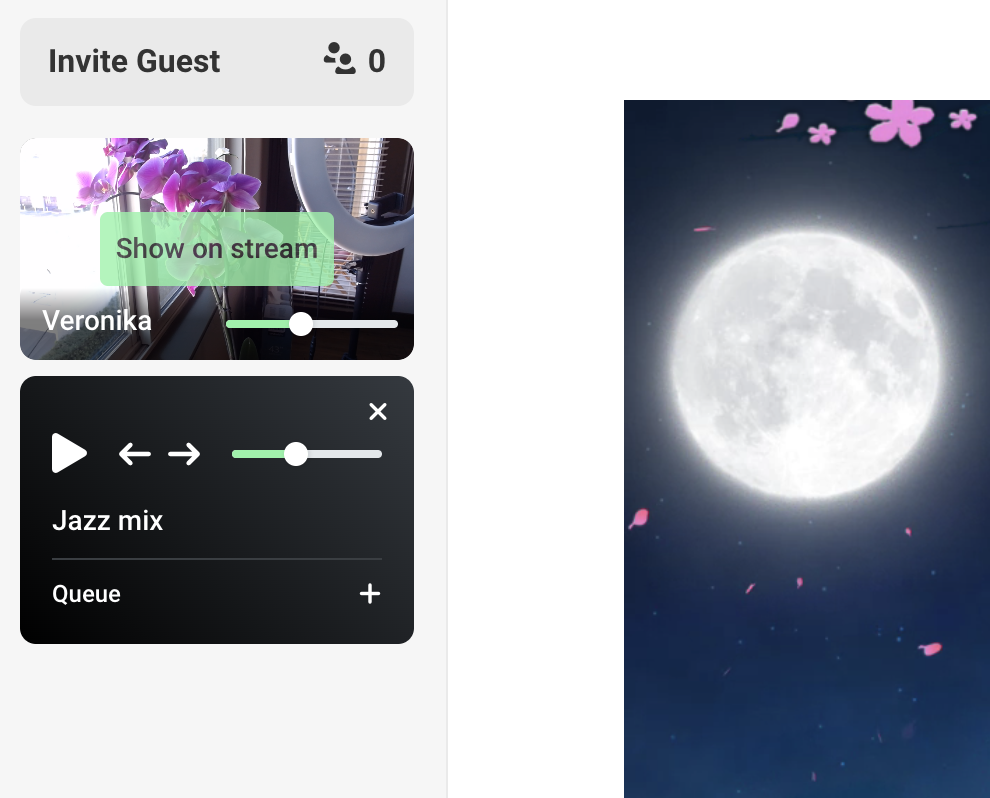
Task: Select the Veronika name label
Action: (x=97, y=321)
